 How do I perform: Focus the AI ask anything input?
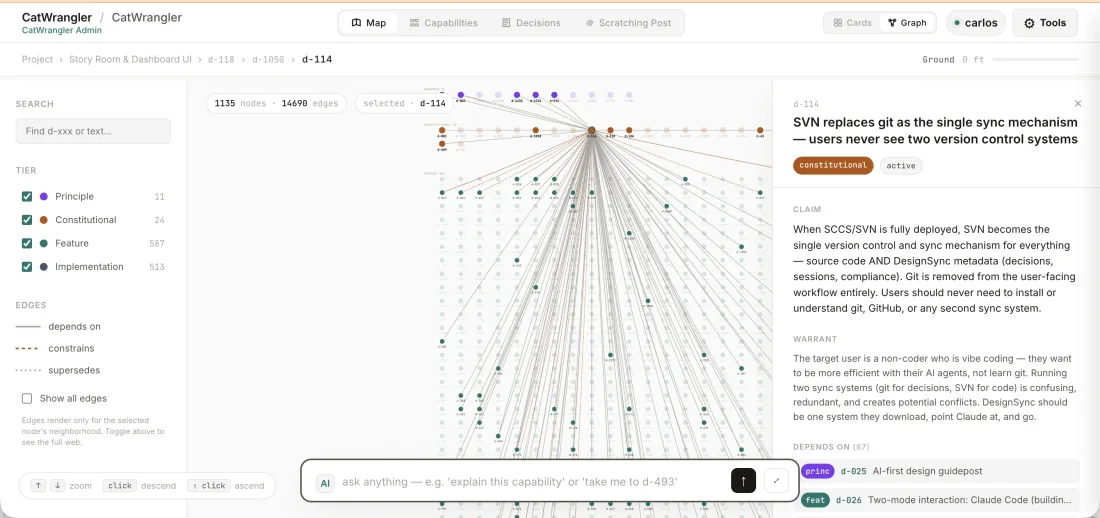[533, 482]
